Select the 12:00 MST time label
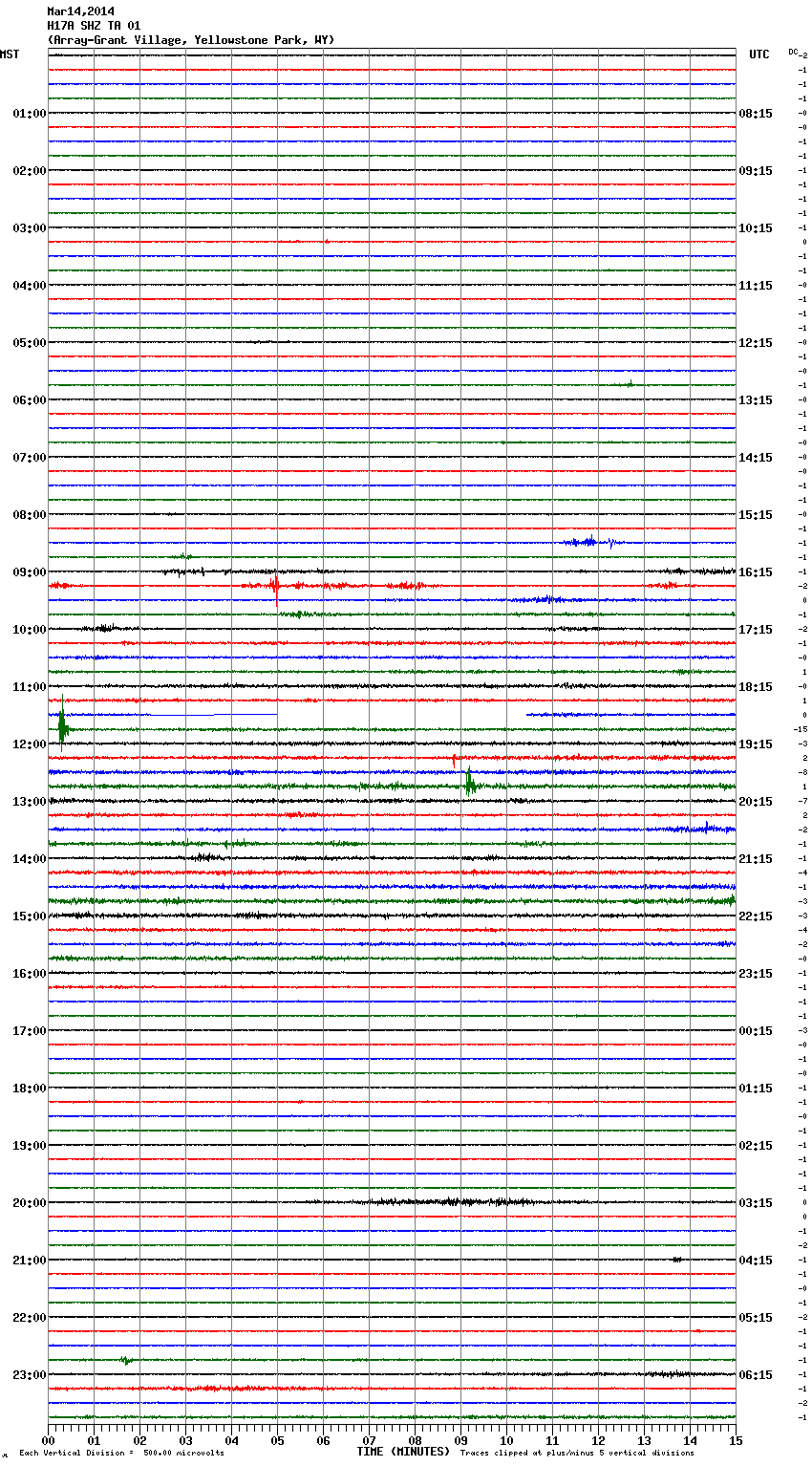812x1466 pixels. coord(30,744)
